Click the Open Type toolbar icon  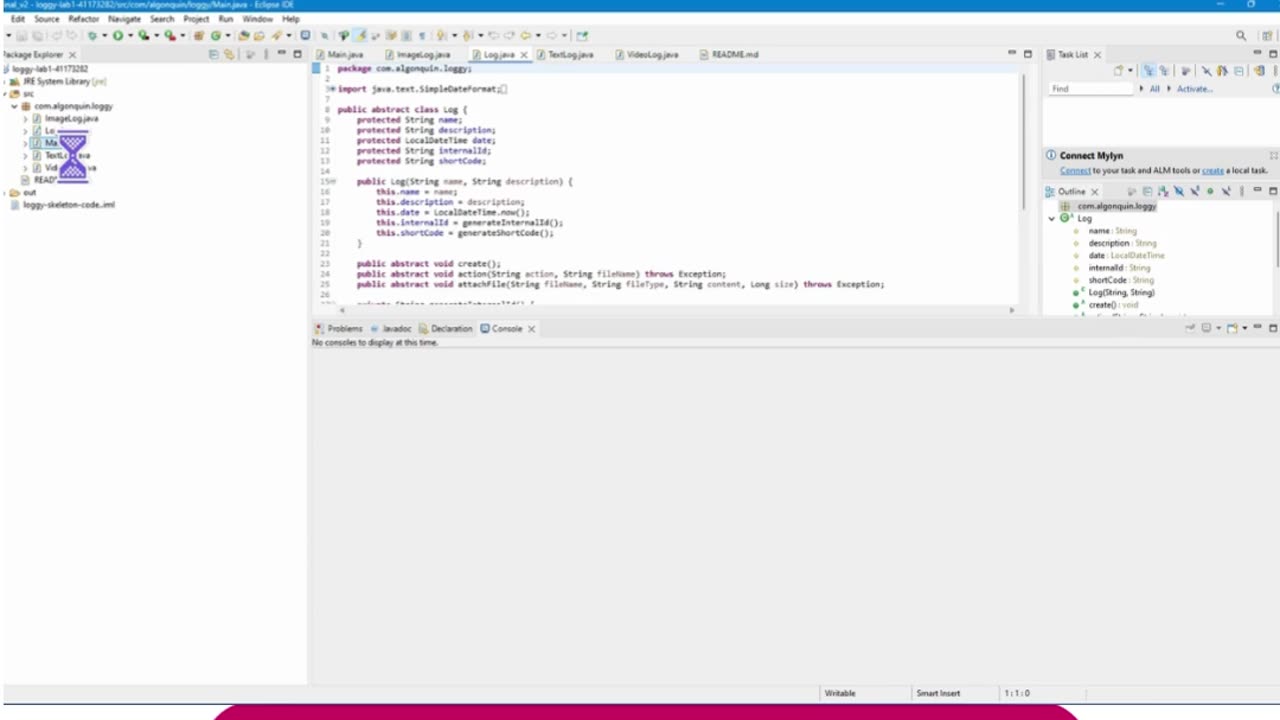243,35
